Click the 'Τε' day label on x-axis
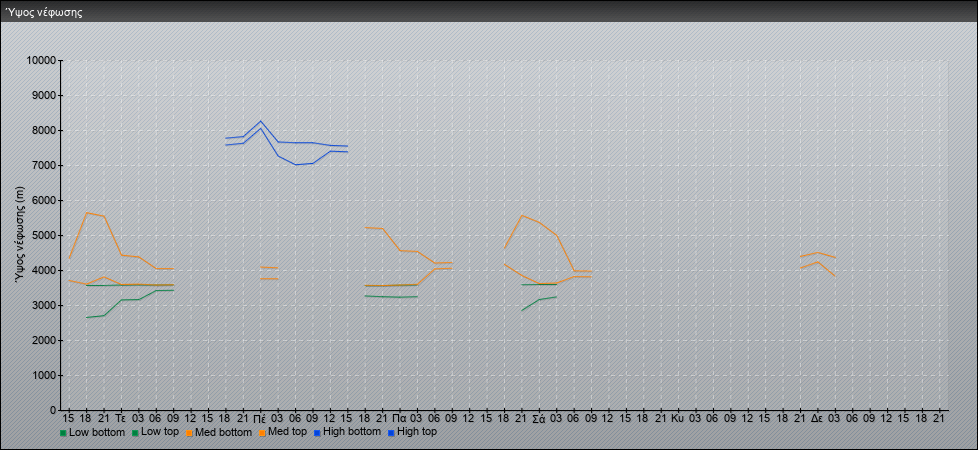Viewport: 978px width, 450px height. (x=121, y=419)
